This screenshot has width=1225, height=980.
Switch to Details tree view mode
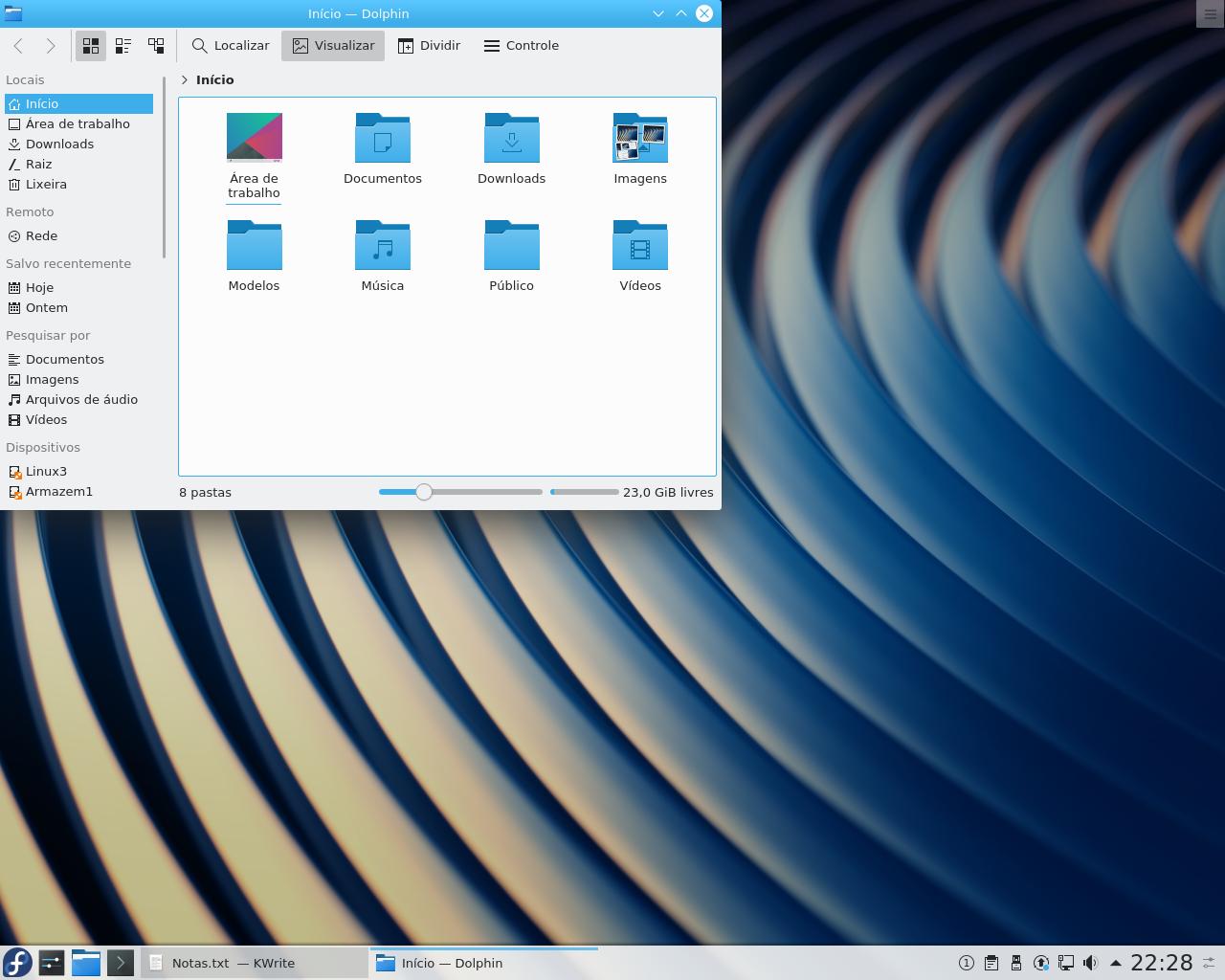156,46
